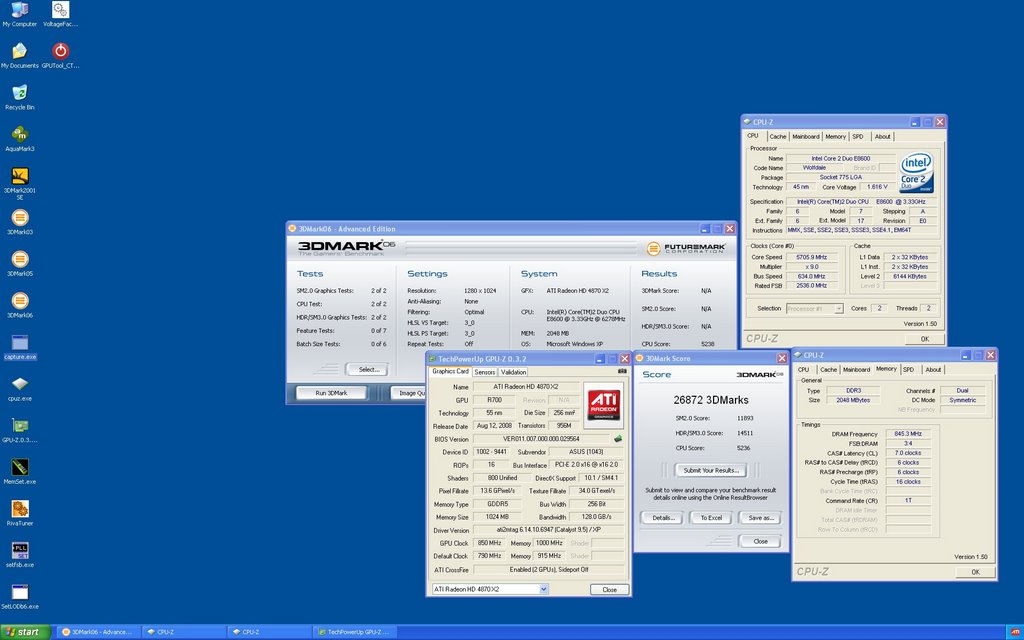1024x640 pixels.
Task: Click the GPU Clock 850 MHz value
Action: [489, 543]
